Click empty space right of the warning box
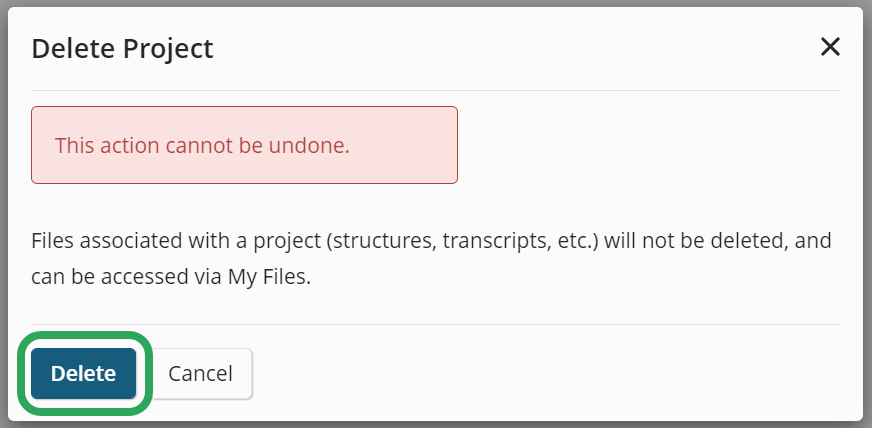872x428 pixels. click(650, 145)
